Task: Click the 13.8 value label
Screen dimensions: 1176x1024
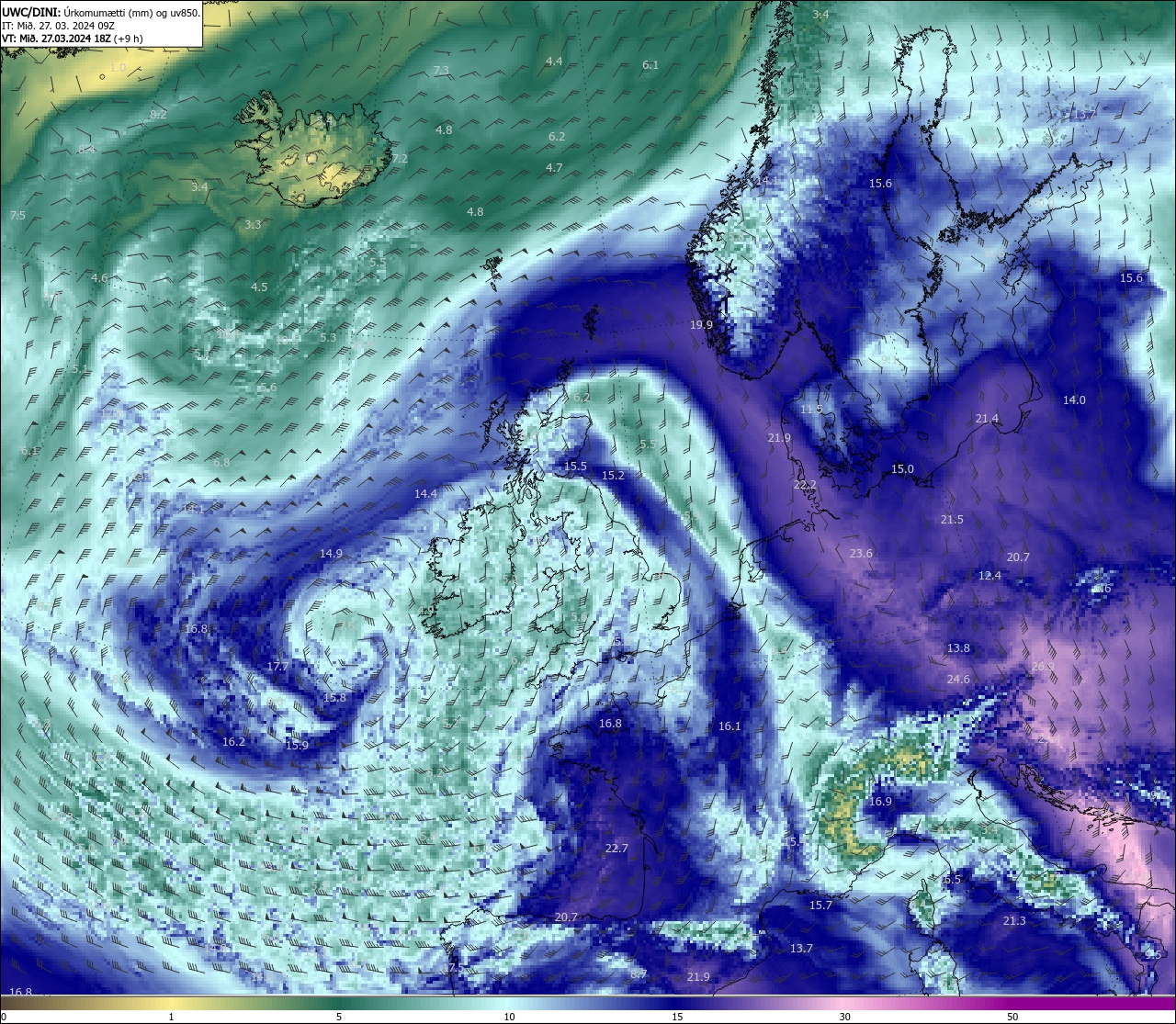Action: tap(958, 648)
